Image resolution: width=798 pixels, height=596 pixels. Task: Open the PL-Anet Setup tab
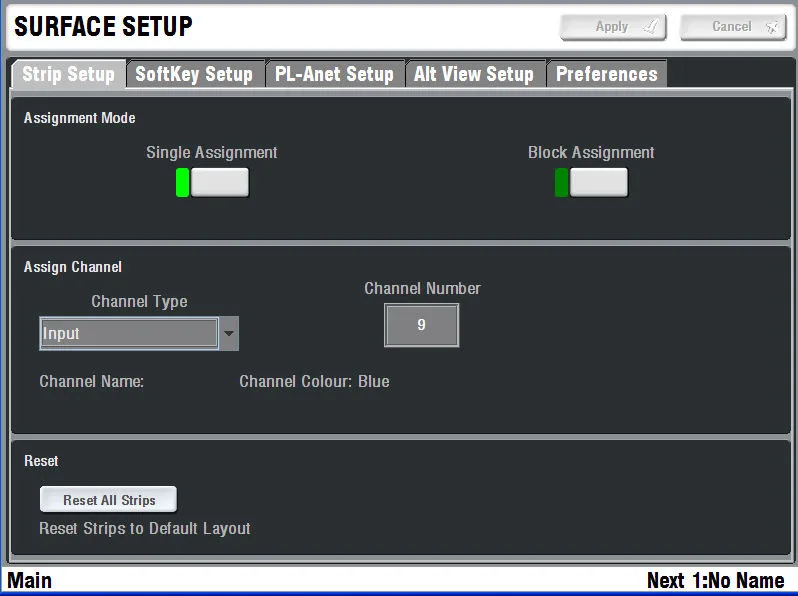334,74
